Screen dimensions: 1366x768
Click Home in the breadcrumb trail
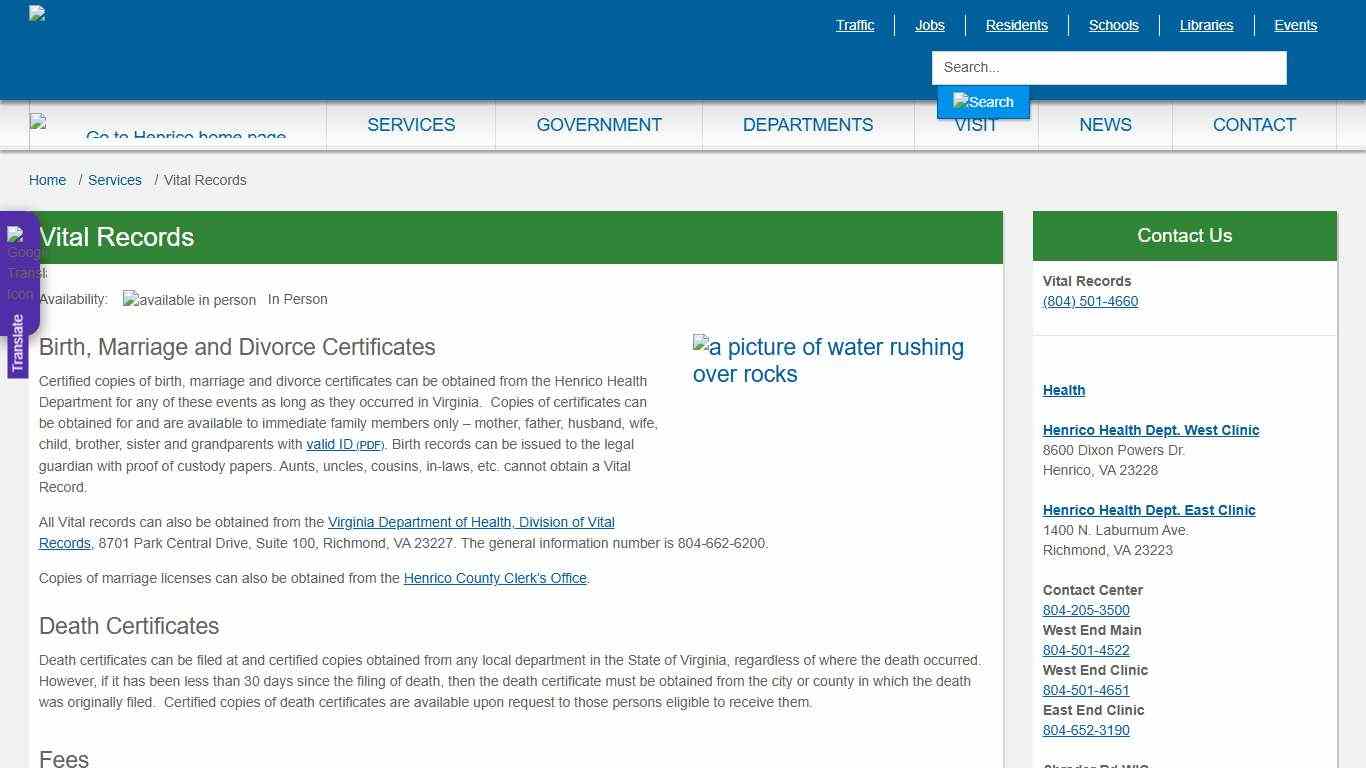47,180
